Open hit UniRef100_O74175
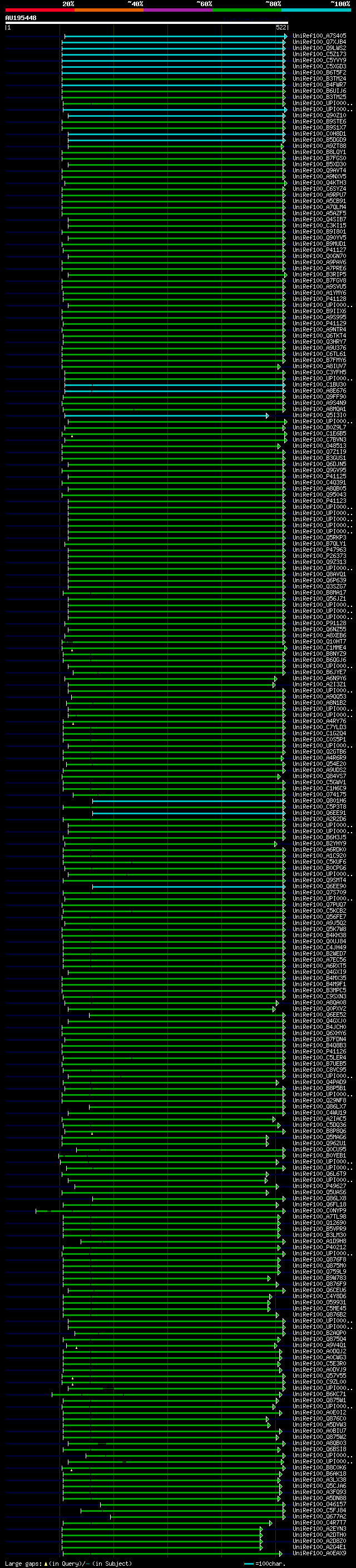This screenshot has width=356, height=1568. (319, 795)
